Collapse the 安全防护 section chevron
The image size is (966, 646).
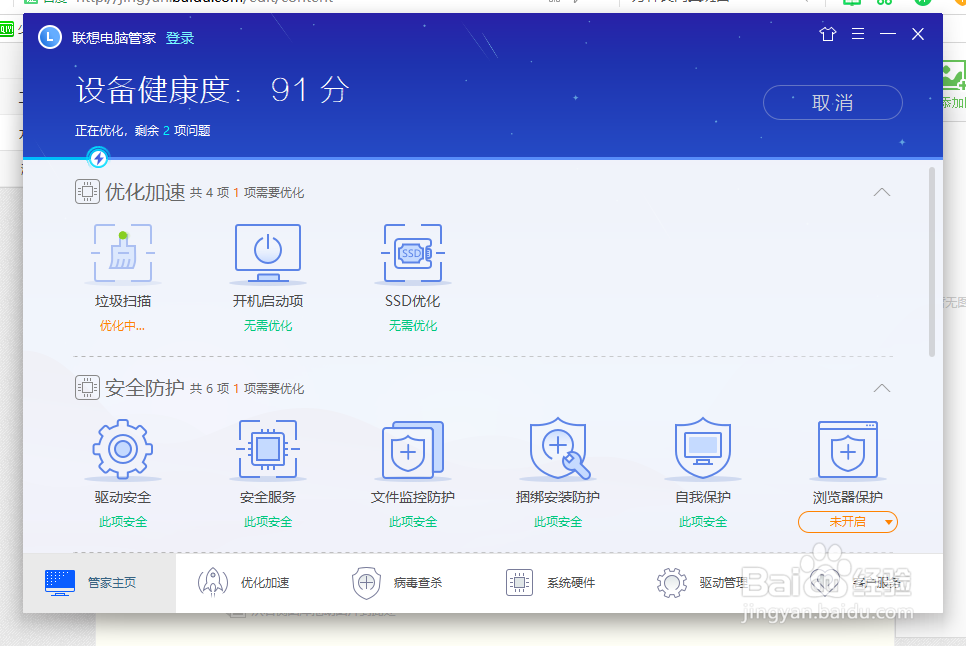pos(882,388)
